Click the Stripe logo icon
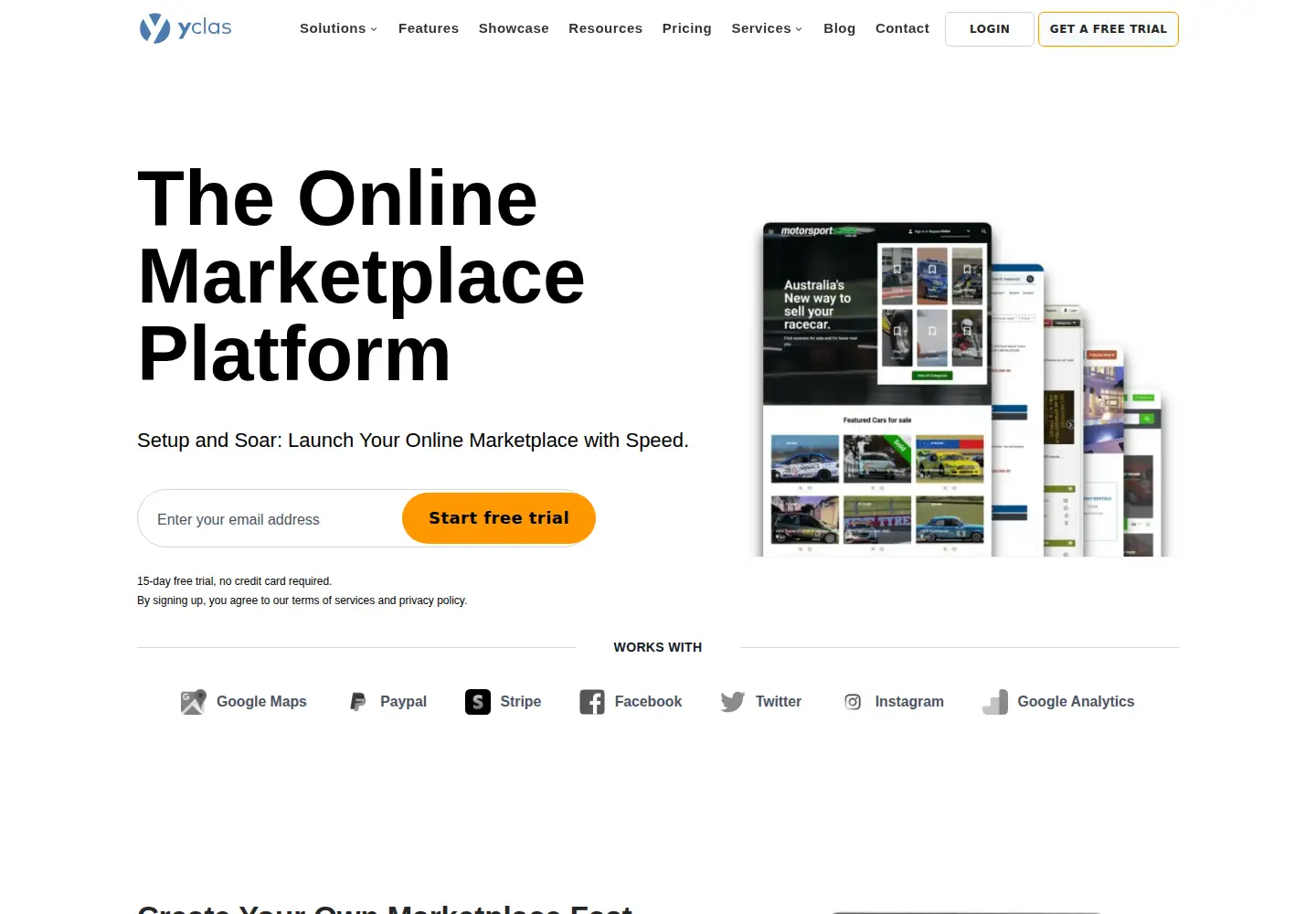The height and width of the screenshot is (914, 1316). [478, 702]
